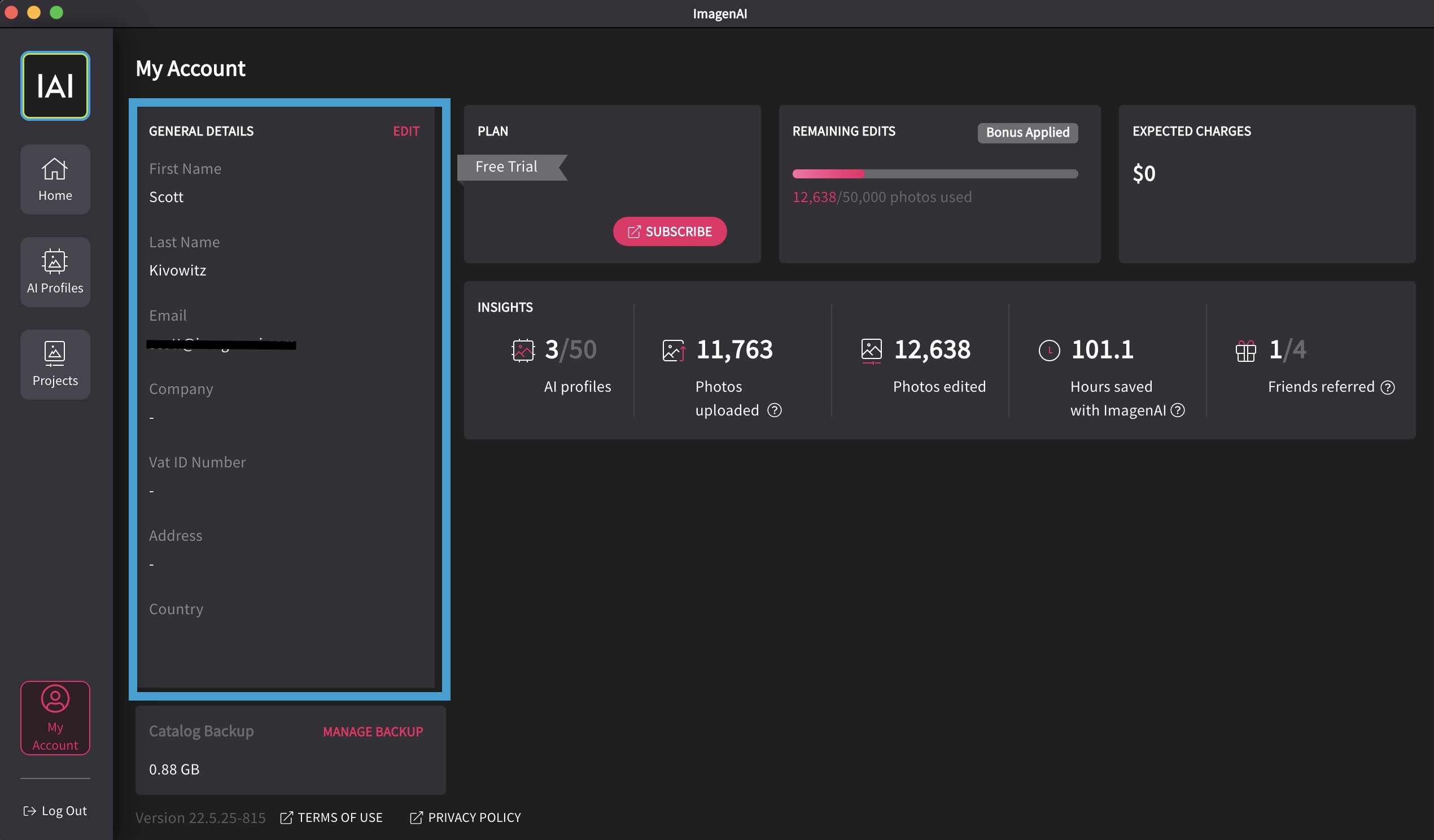This screenshot has height=840, width=1434.
Task: Click the 11,763 photos uploaded number
Action: click(735, 349)
